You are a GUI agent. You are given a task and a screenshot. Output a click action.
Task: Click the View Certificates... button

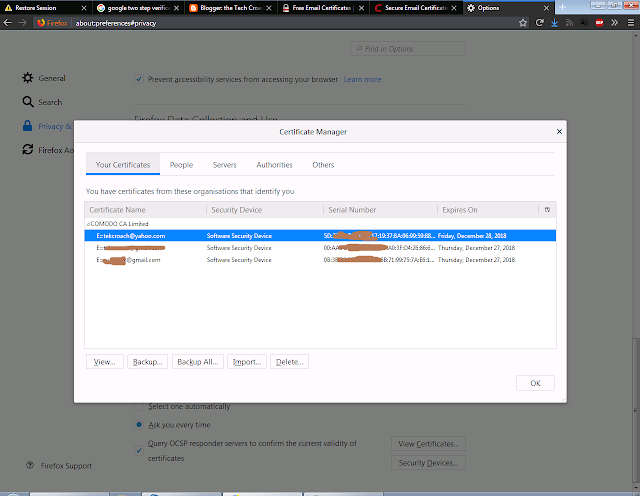[x=428, y=444]
